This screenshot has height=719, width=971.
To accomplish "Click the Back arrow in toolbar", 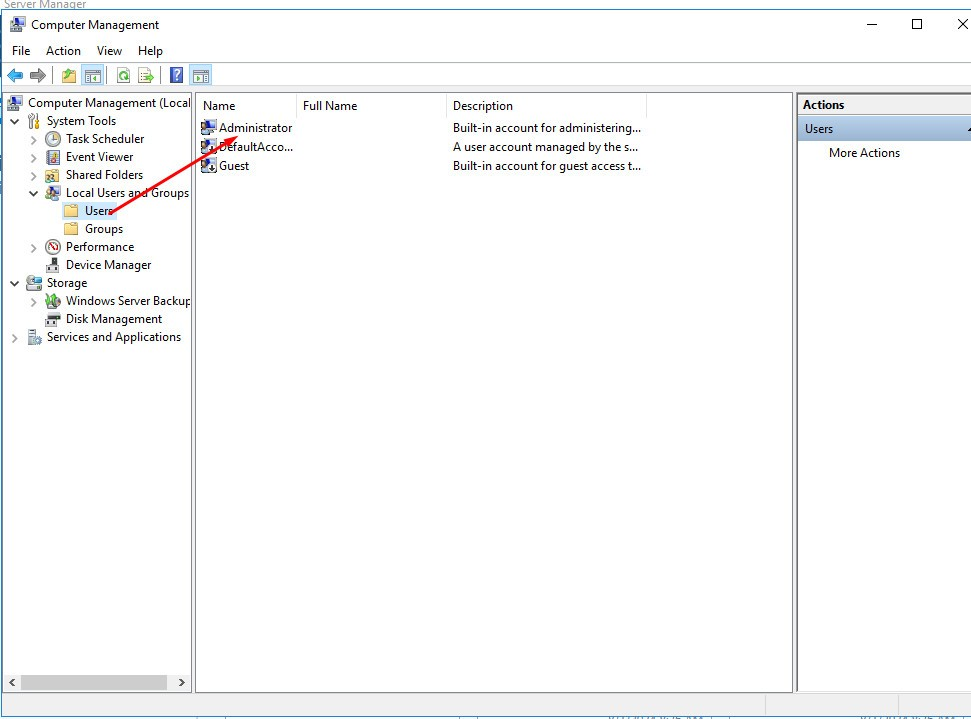I will click(x=15, y=76).
